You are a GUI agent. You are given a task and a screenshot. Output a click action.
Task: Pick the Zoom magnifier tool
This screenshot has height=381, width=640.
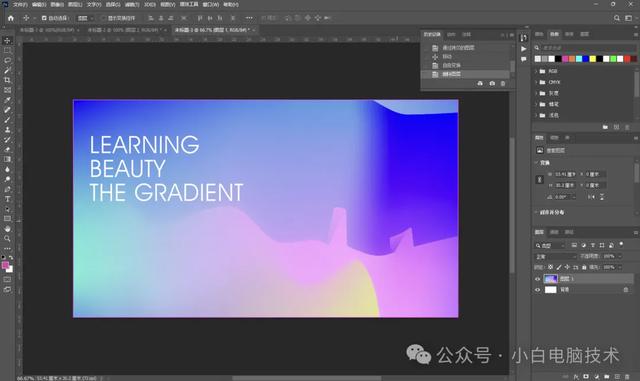[7, 238]
